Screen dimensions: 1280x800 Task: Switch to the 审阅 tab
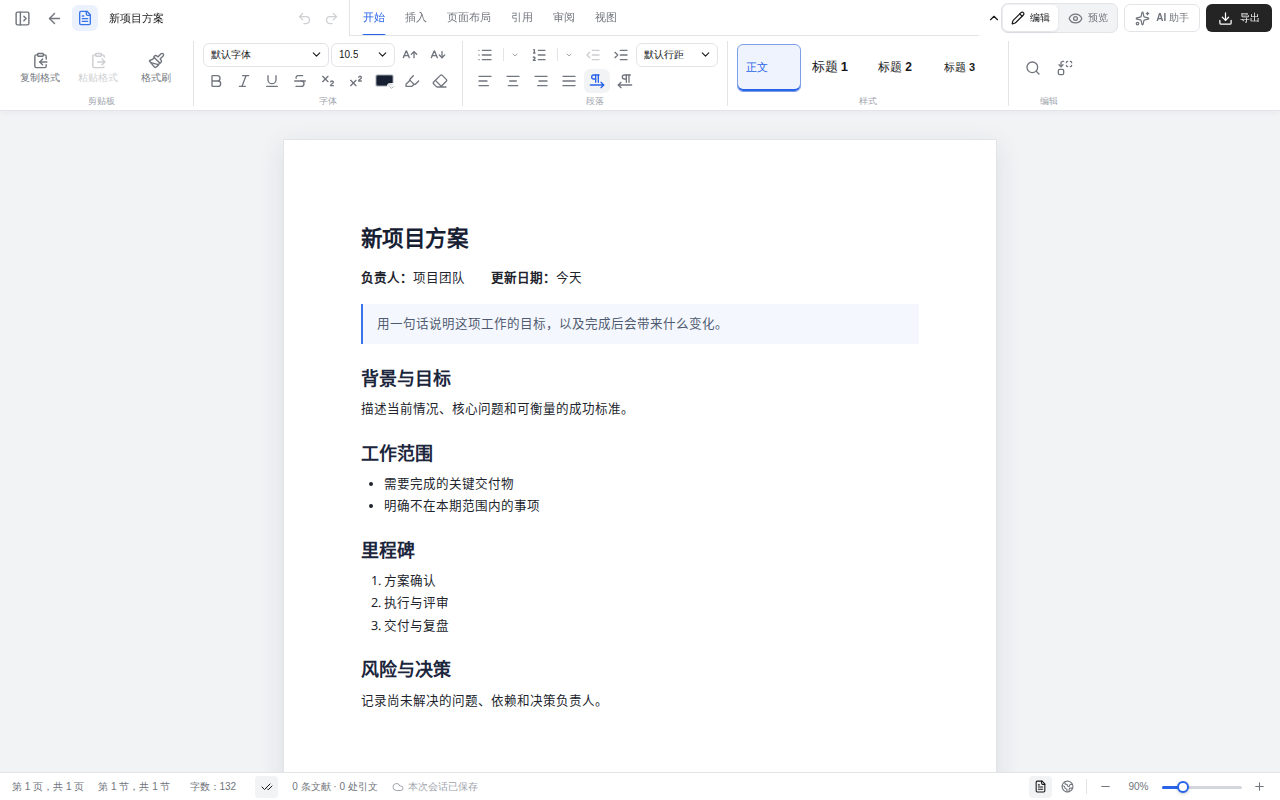point(564,18)
